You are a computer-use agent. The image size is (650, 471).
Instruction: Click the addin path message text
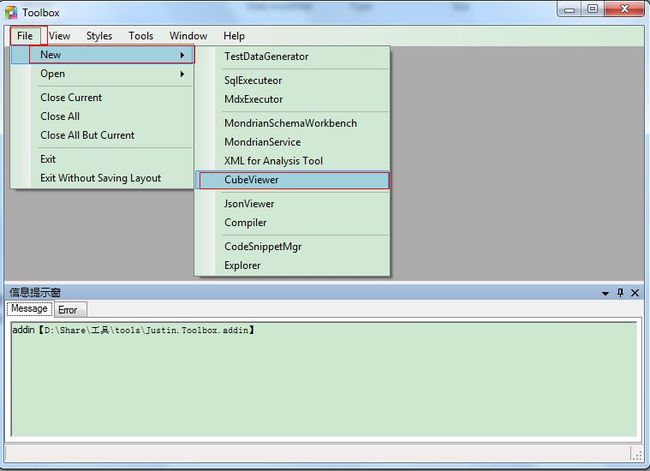(x=133, y=330)
